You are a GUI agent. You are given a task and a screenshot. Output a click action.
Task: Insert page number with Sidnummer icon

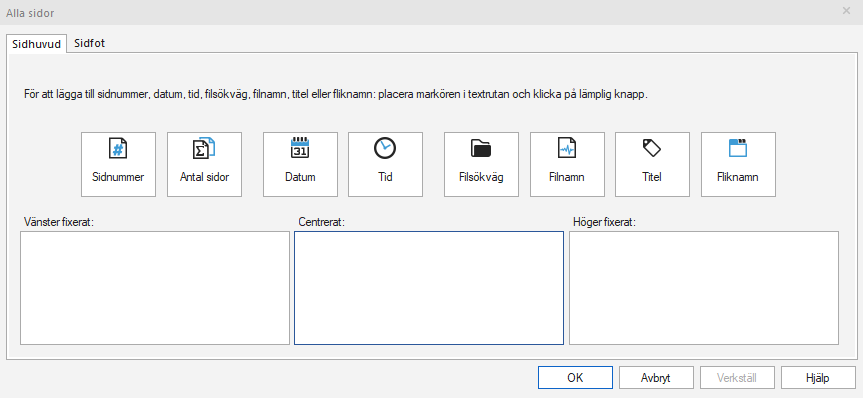point(118,149)
